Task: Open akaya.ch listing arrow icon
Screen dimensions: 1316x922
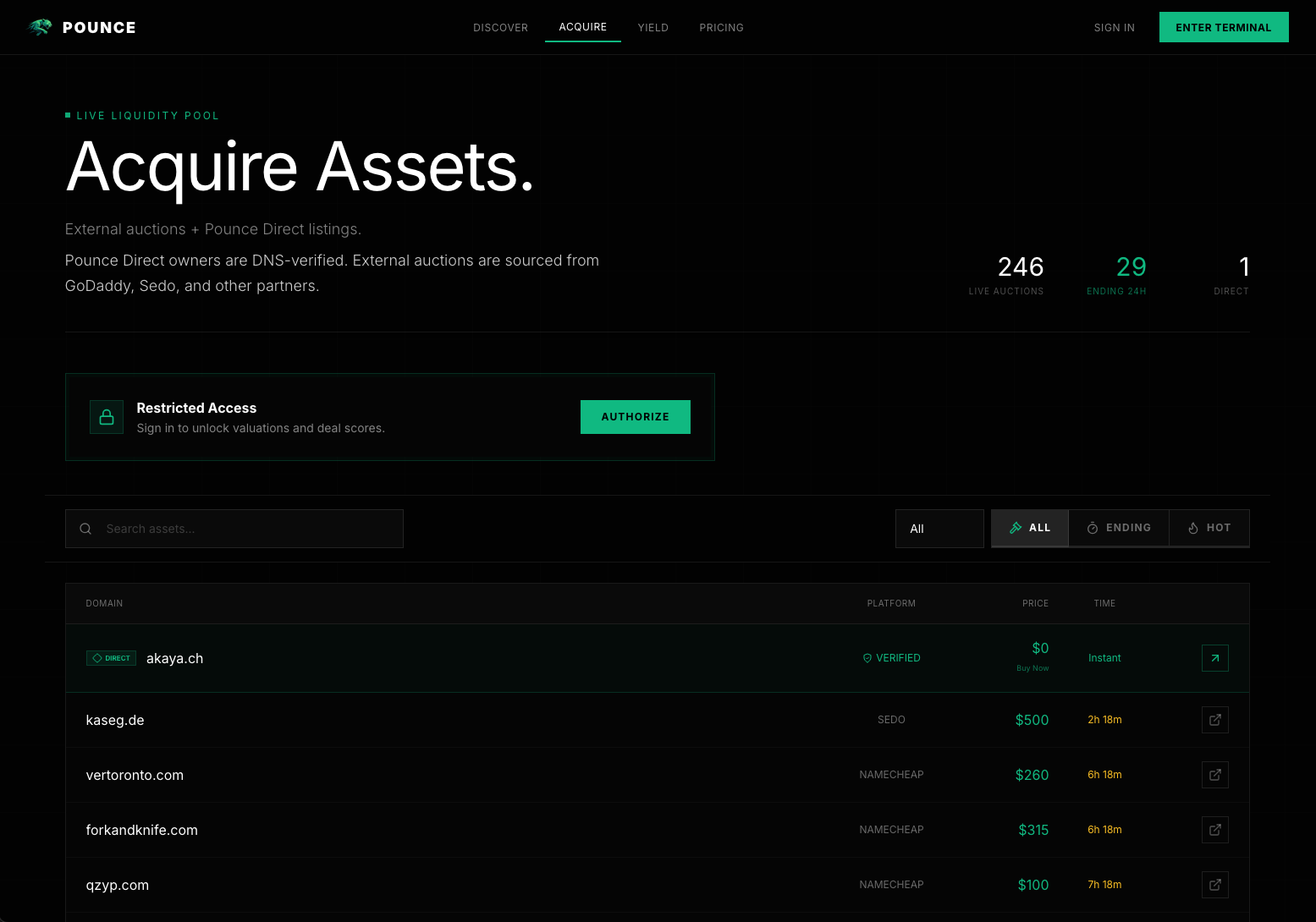Action: 1215,658
